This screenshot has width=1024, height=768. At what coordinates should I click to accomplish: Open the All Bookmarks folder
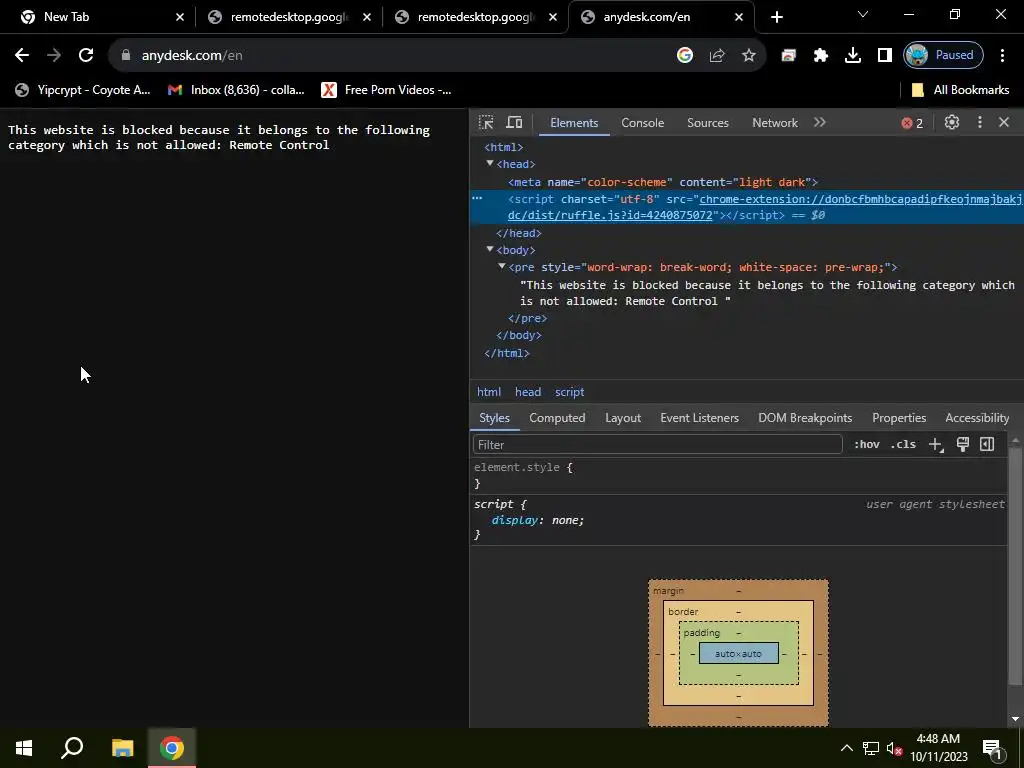961,90
